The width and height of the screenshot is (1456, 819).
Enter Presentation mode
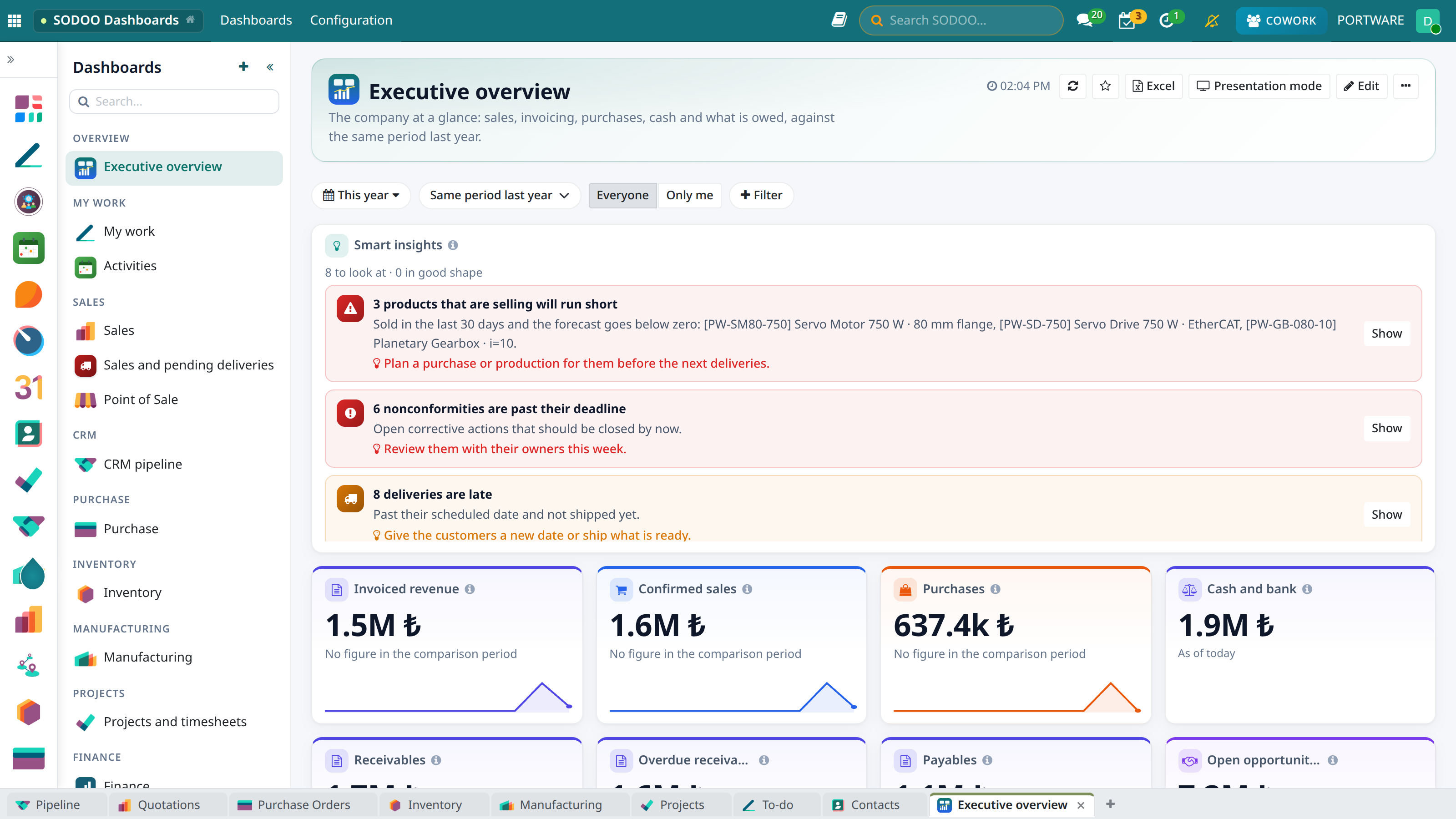[1259, 86]
